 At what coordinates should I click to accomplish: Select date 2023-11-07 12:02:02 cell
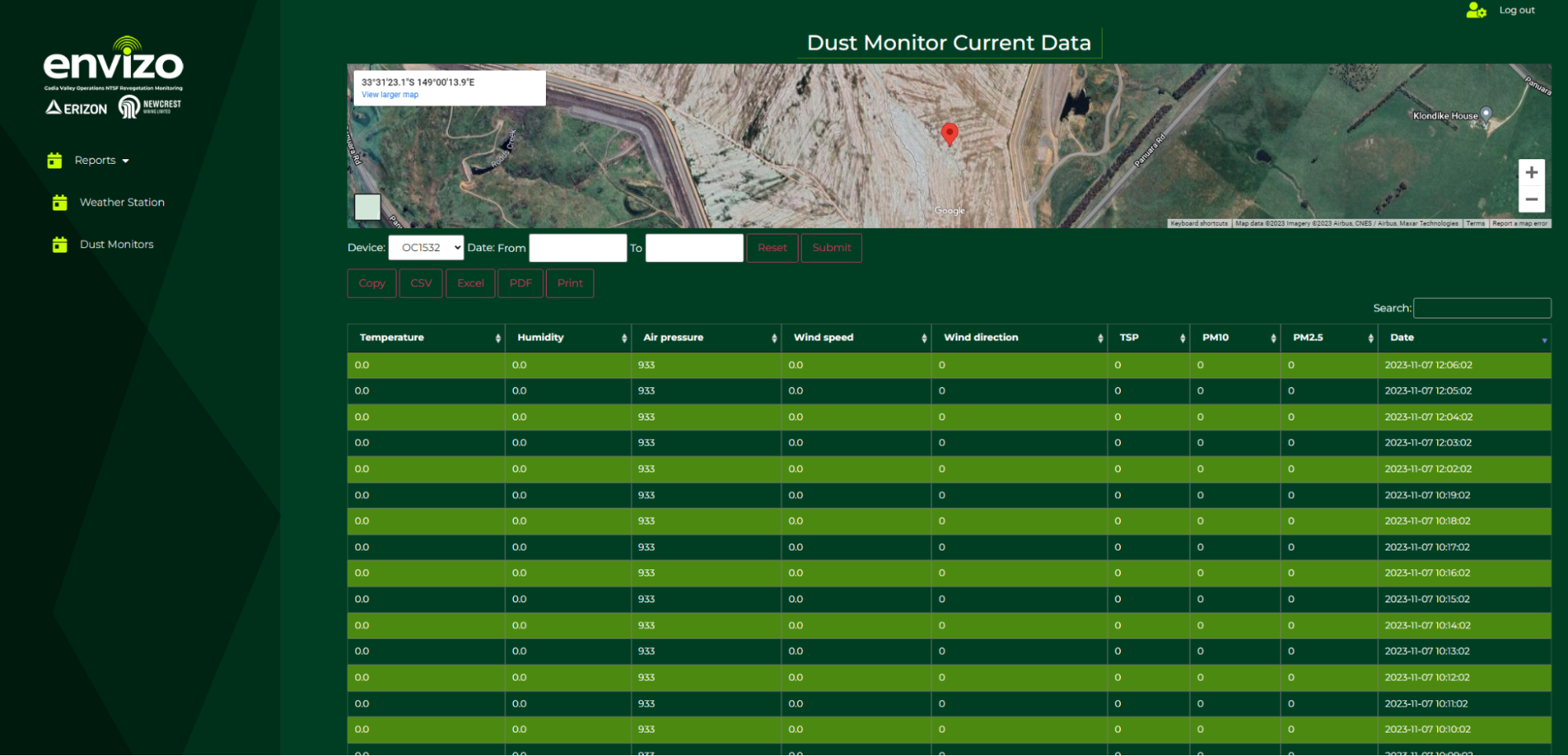1464,469
